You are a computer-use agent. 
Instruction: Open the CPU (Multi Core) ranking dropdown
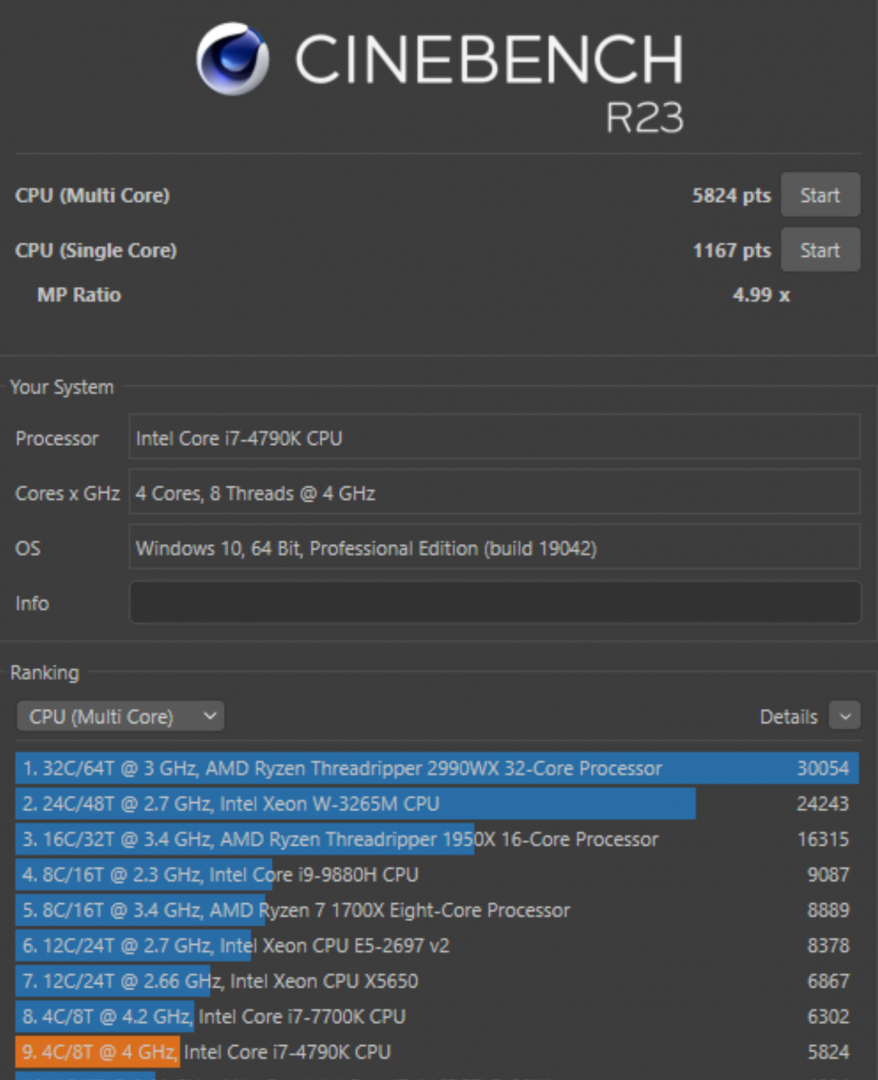click(x=121, y=716)
